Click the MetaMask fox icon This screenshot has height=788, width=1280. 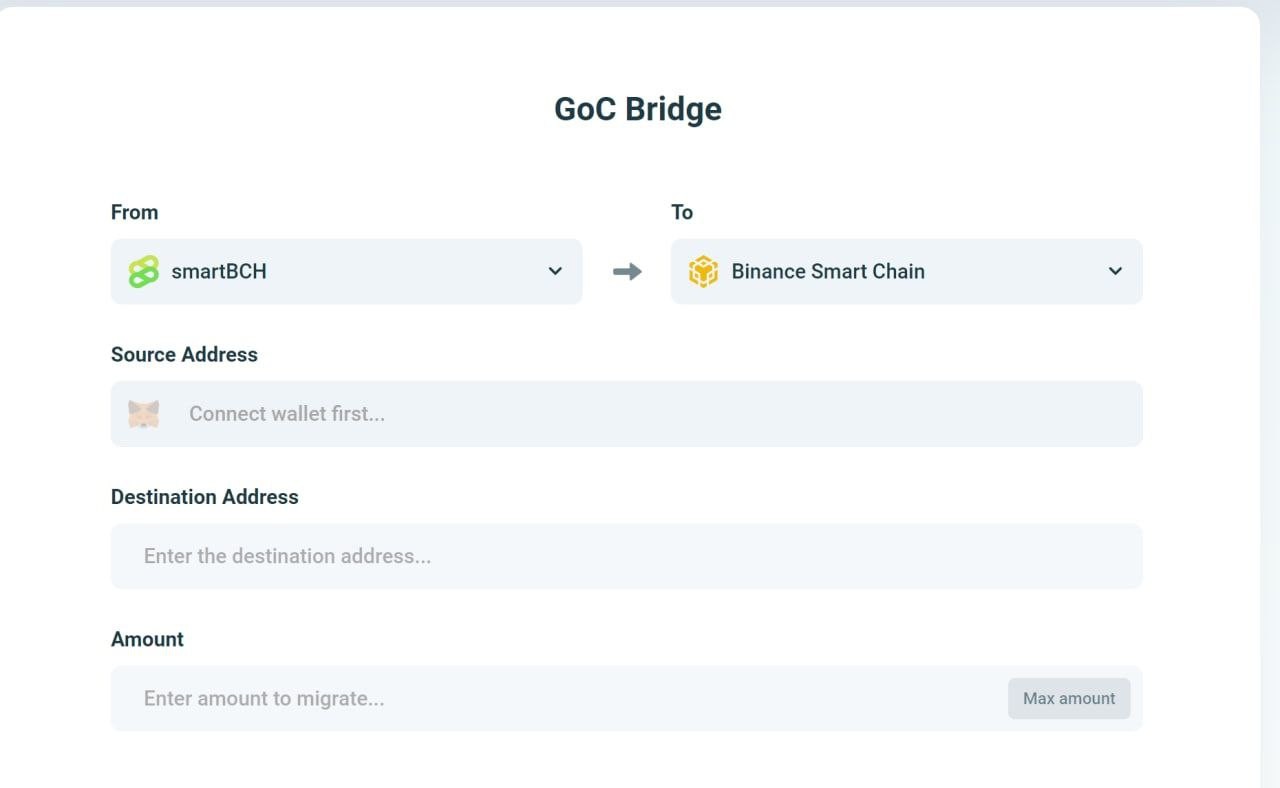(144, 414)
